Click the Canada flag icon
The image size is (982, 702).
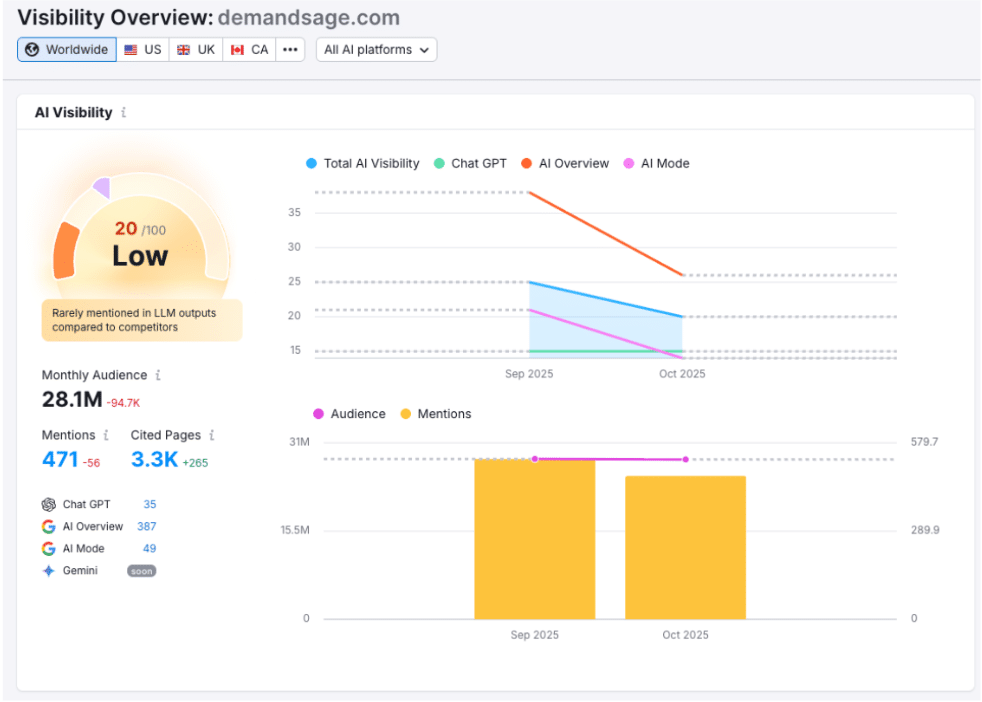(x=237, y=50)
